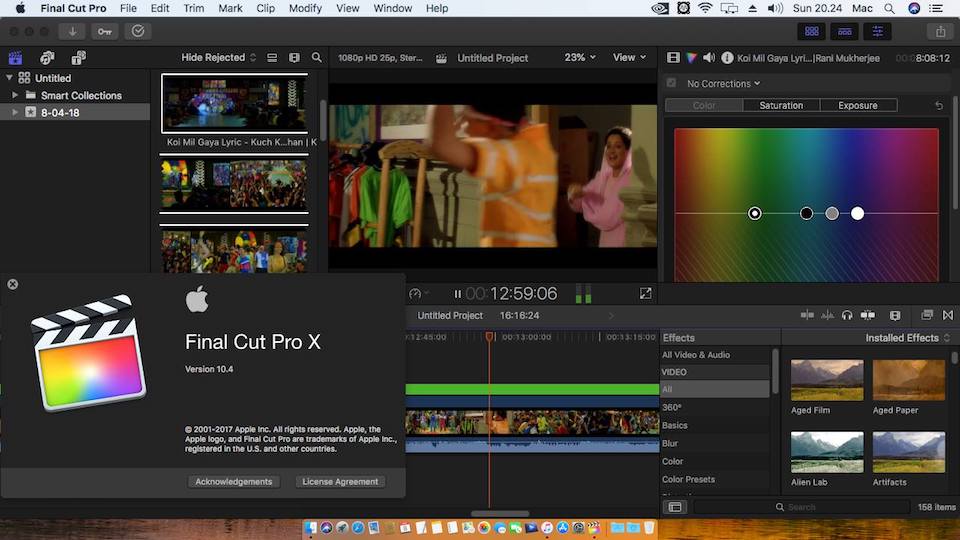The height and width of the screenshot is (540, 960).
Task: Switch to the Saturation tab
Action: coord(781,105)
